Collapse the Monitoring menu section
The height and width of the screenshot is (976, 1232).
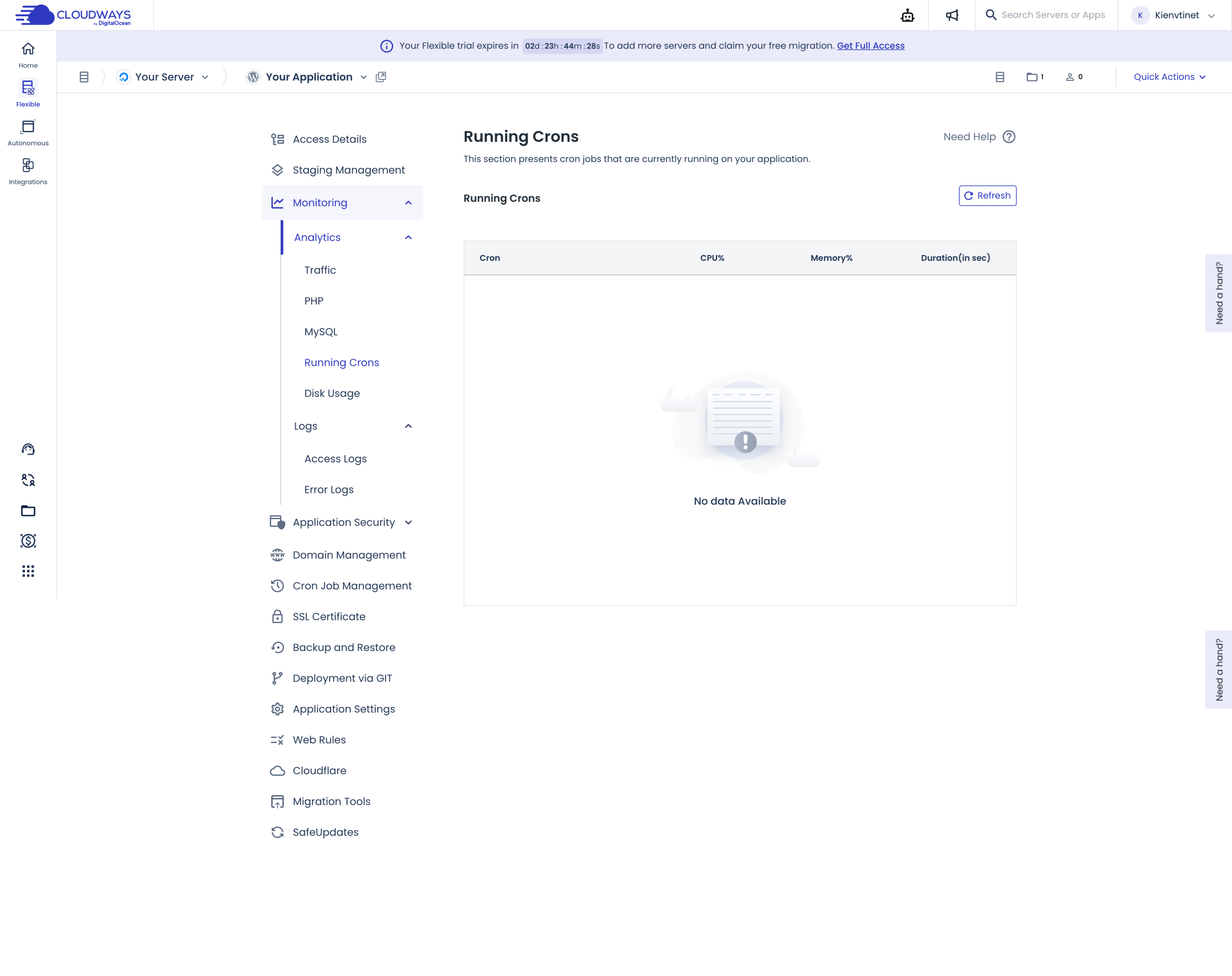(408, 203)
